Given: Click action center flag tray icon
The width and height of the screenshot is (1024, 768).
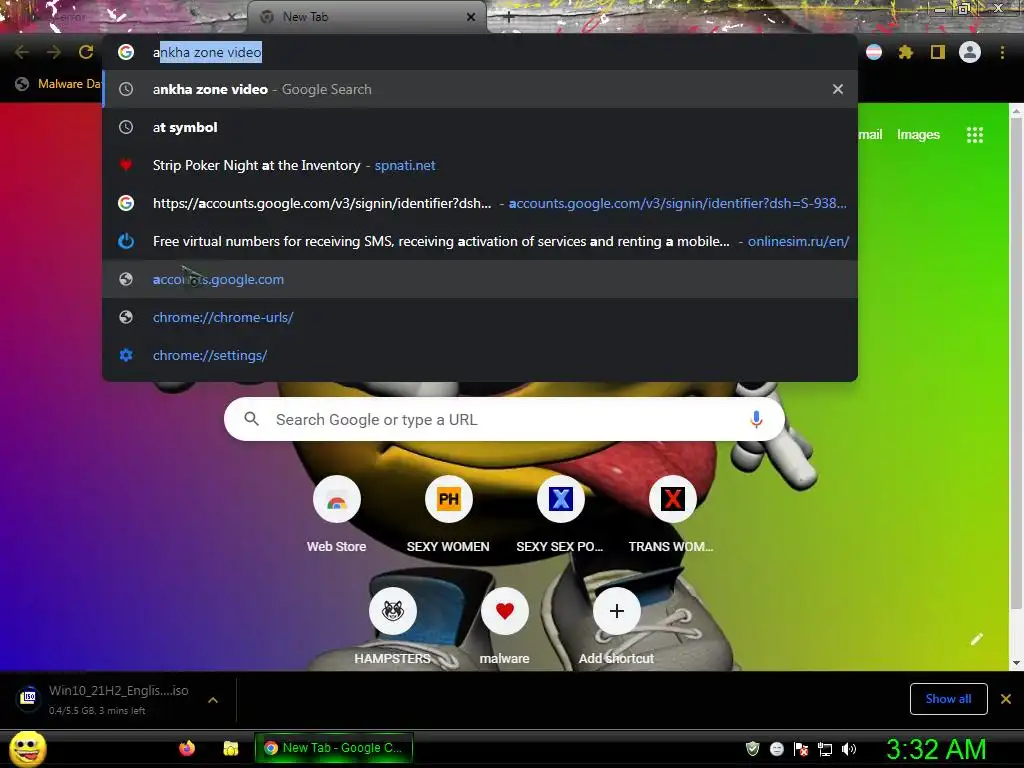Looking at the screenshot, I should (801, 749).
